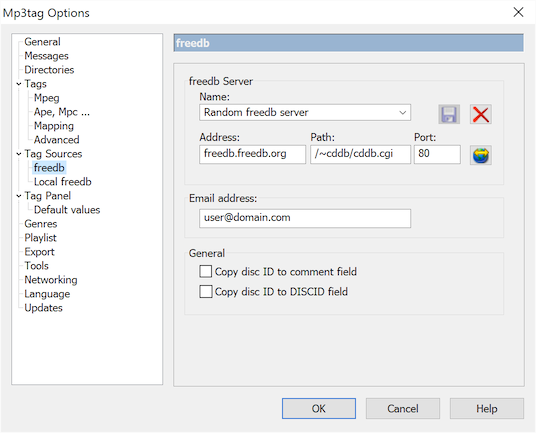
Task: Enable Copy disc ID to DISCID field
Action: click(205, 292)
